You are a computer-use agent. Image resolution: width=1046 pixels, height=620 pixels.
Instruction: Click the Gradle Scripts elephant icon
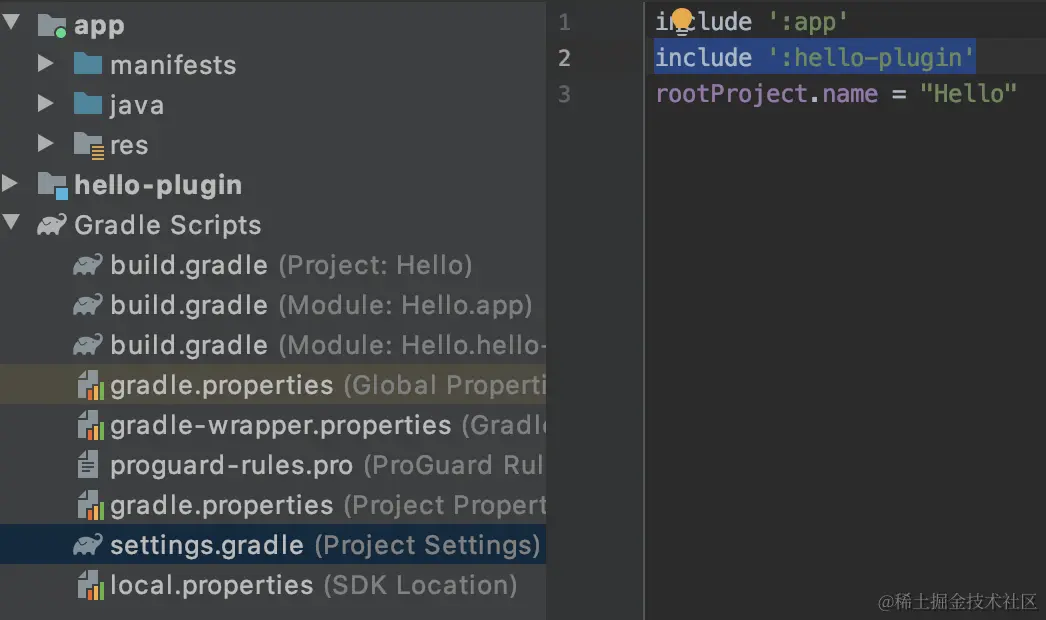(52, 225)
